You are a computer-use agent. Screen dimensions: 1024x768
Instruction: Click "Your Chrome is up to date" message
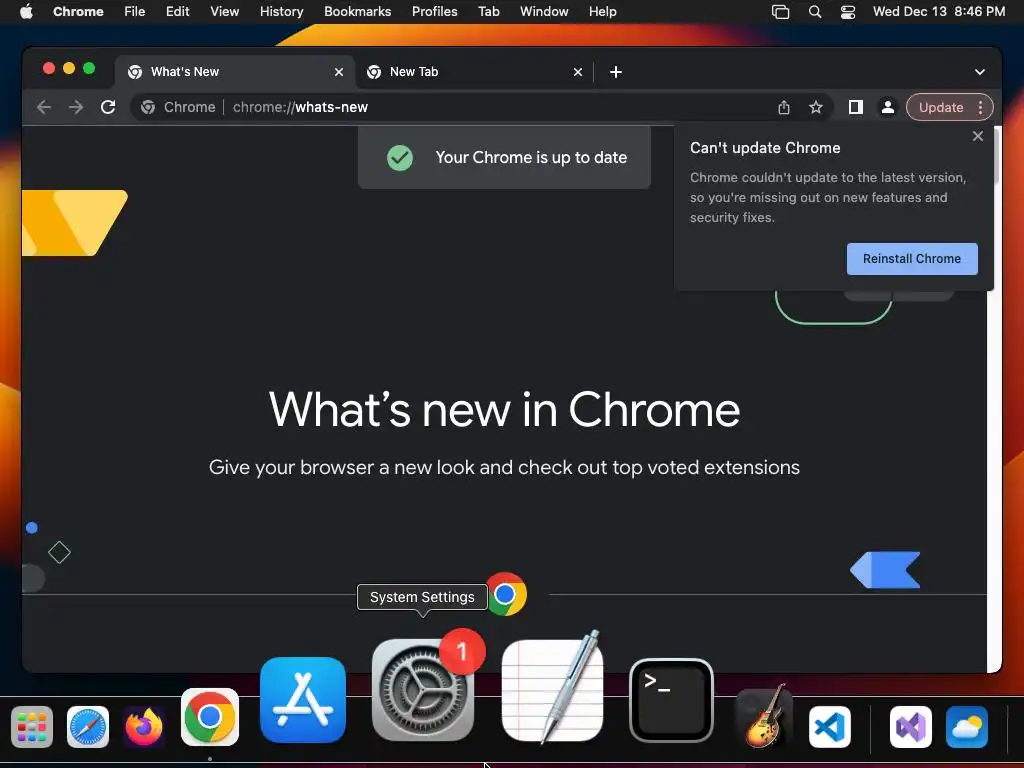click(x=531, y=157)
